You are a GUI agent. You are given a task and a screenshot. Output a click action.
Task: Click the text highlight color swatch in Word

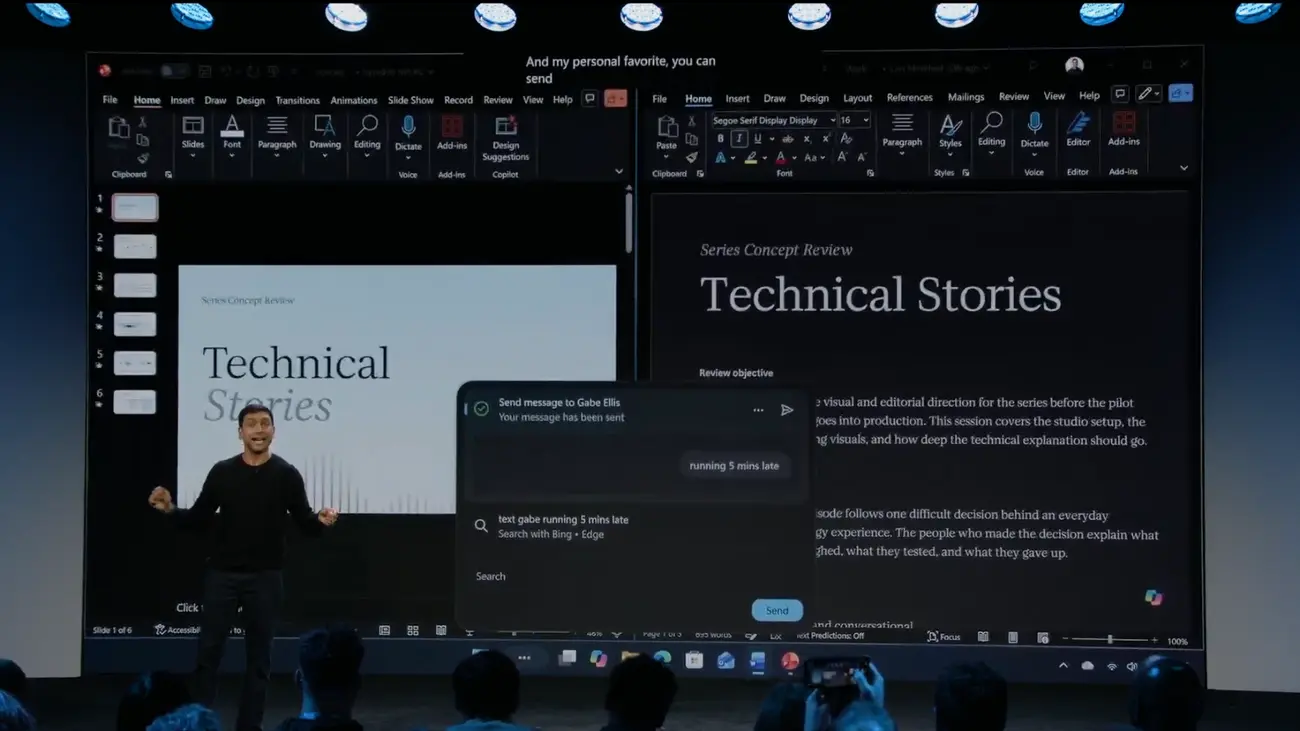[751, 158]
